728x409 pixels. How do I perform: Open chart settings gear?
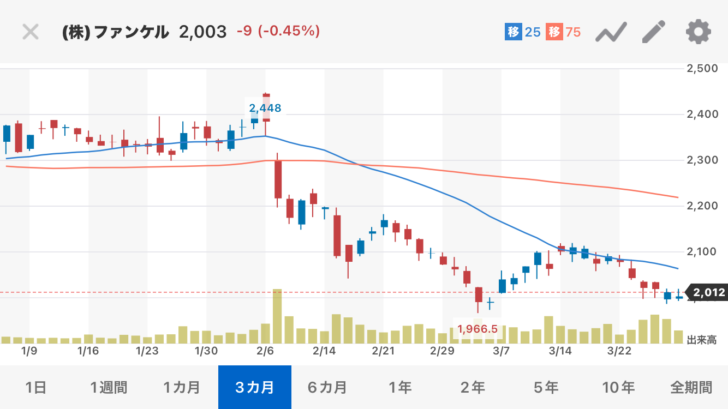tap(697, 32)
